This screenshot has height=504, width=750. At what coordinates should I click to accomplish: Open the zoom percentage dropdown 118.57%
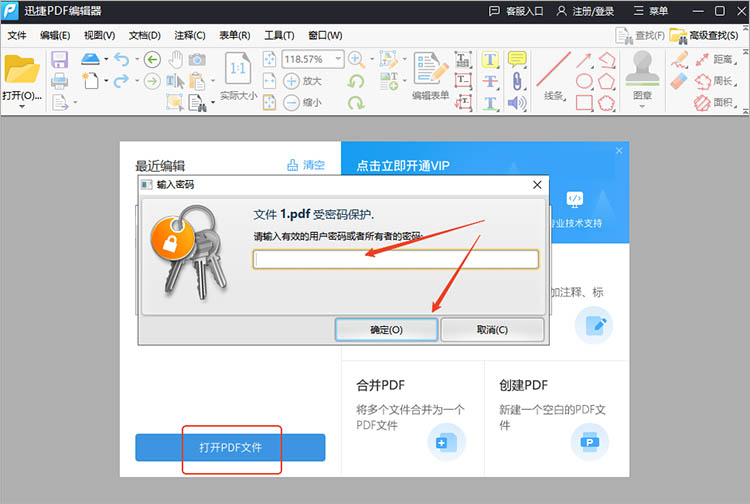click(x=338, y=59)
